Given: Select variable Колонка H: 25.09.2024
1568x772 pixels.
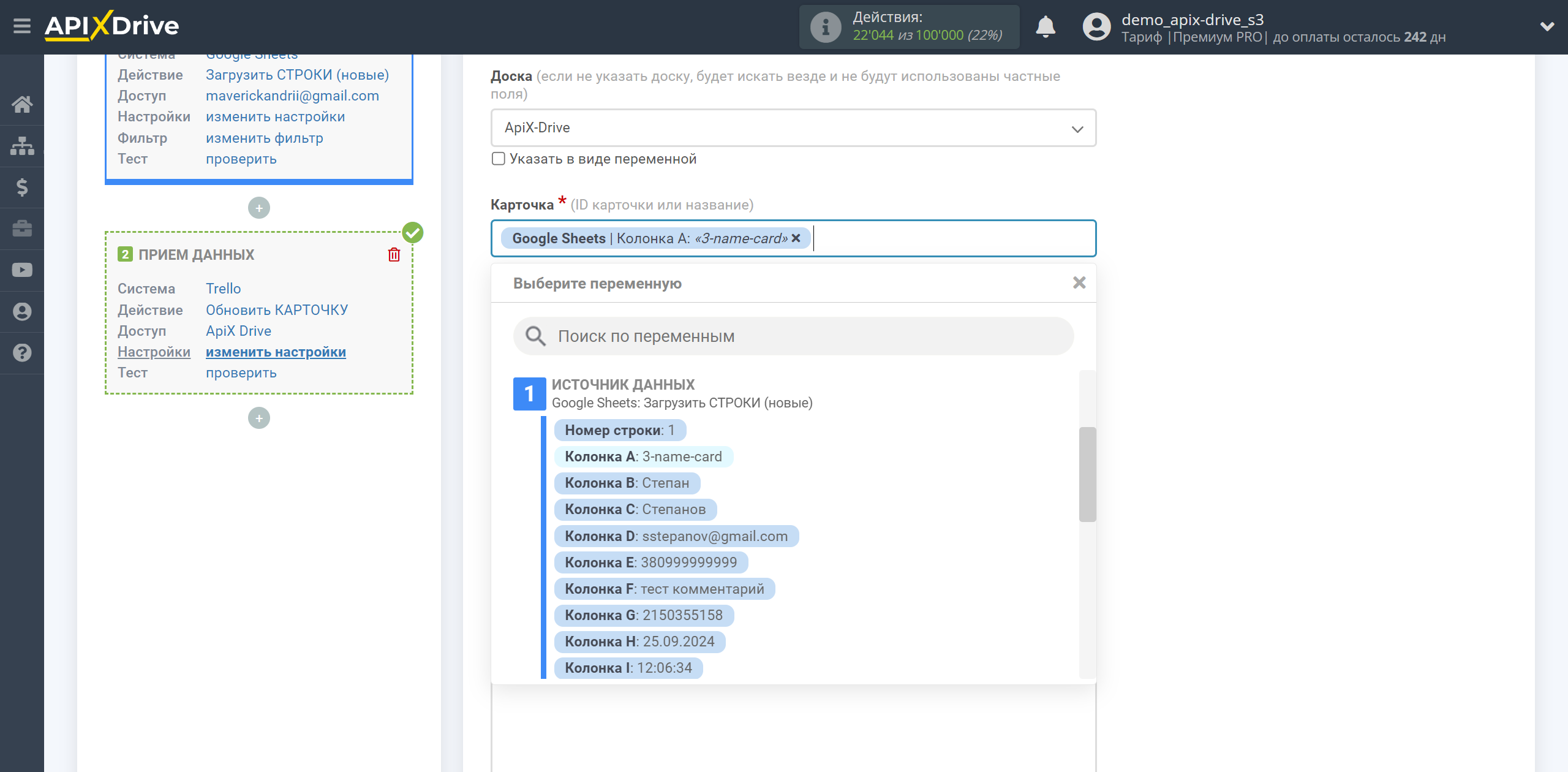Looking at the screenshot, I should [x=639, y=641].
